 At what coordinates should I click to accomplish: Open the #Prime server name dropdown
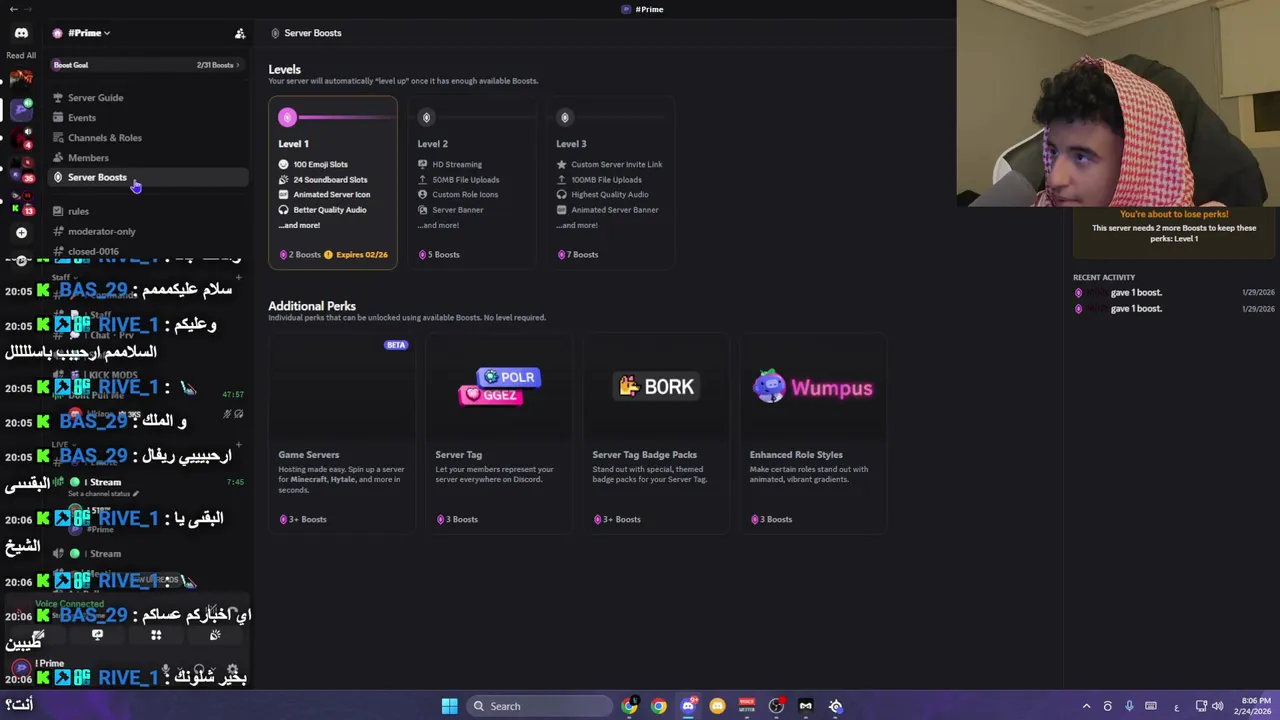[x=89, y=33]
